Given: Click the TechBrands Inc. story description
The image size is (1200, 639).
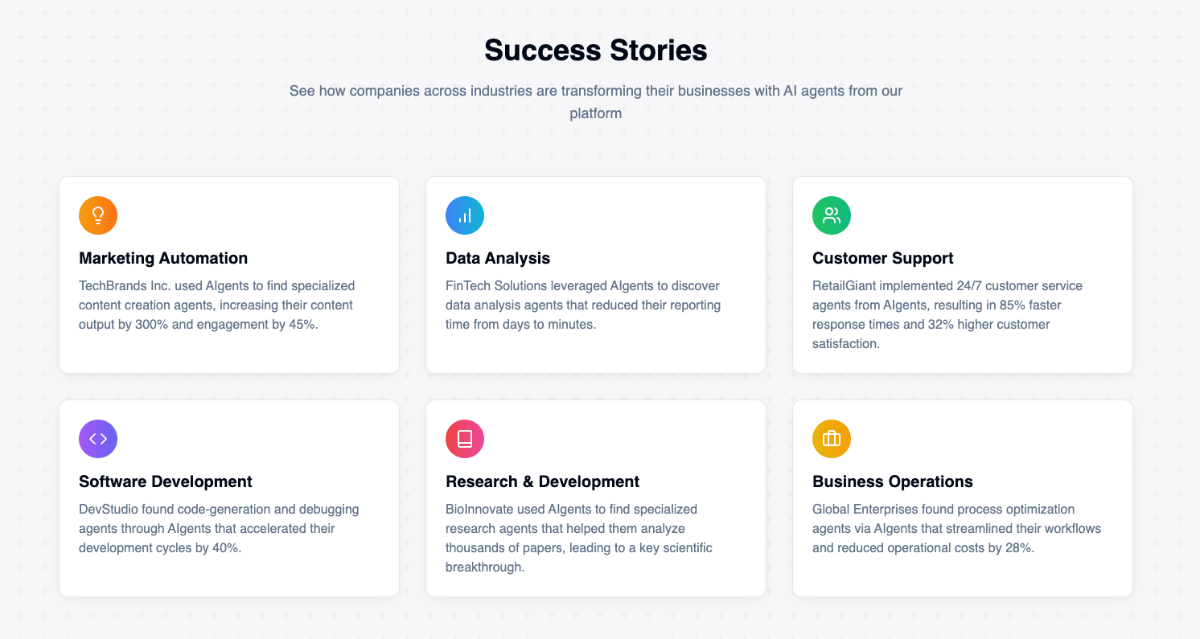Looking at the screenshot, I should [218, 305].
